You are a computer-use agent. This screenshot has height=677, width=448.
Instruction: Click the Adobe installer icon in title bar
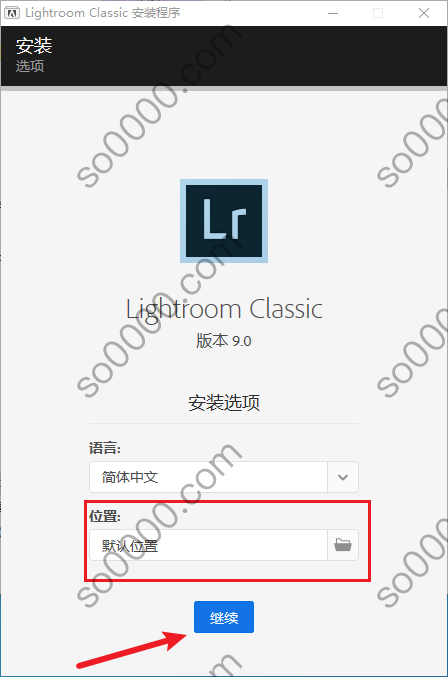point(12,13)
